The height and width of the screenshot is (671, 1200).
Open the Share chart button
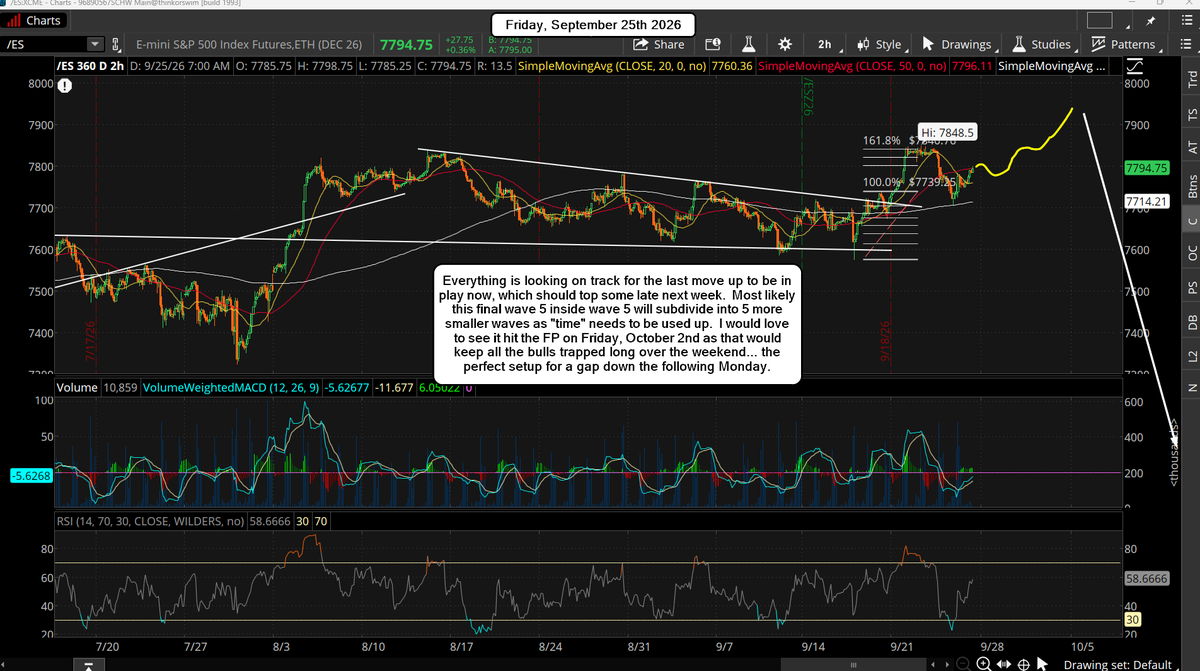[658, 44]
